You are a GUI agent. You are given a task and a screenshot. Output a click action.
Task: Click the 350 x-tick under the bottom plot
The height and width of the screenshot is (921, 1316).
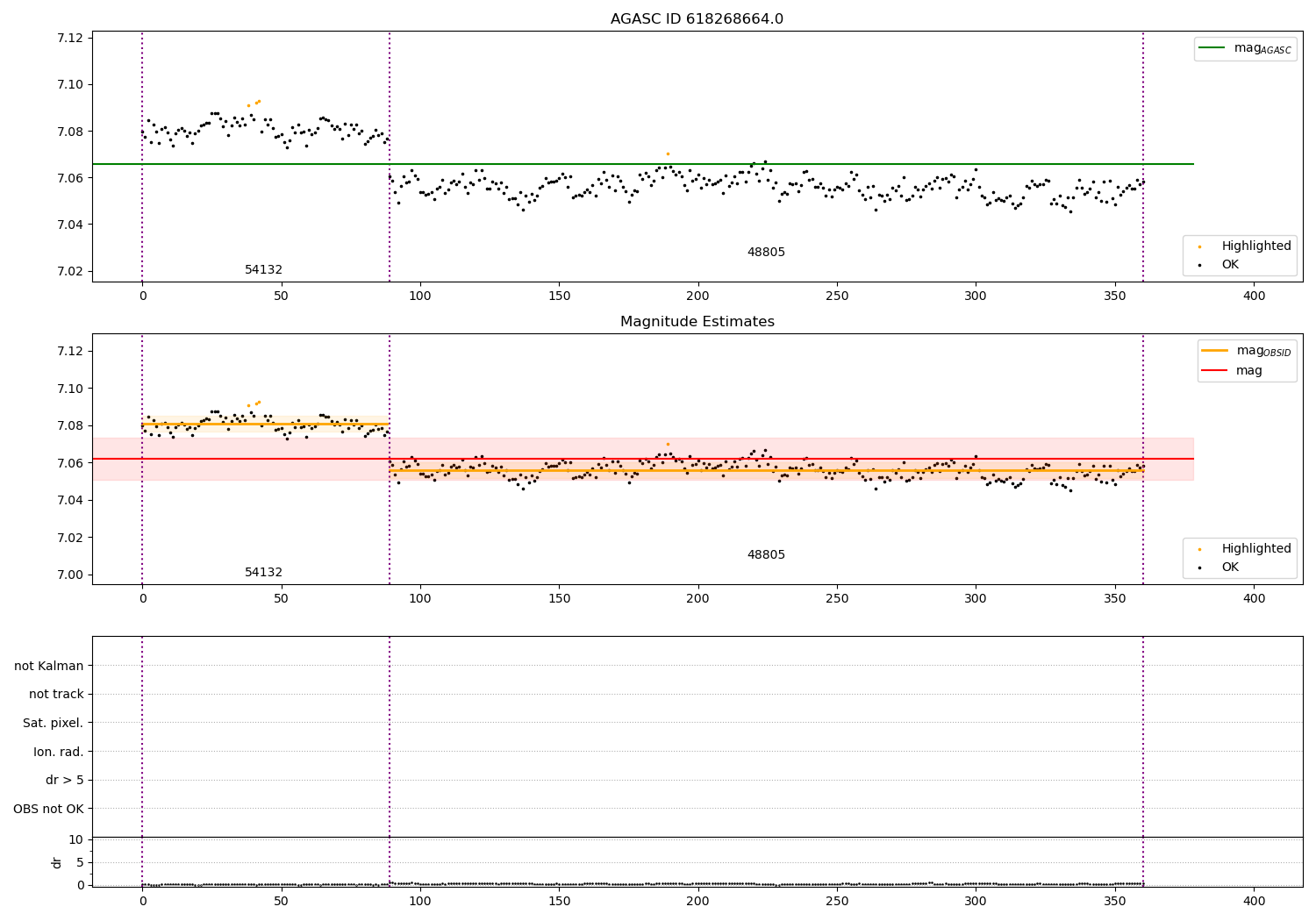coord(1114,900)
